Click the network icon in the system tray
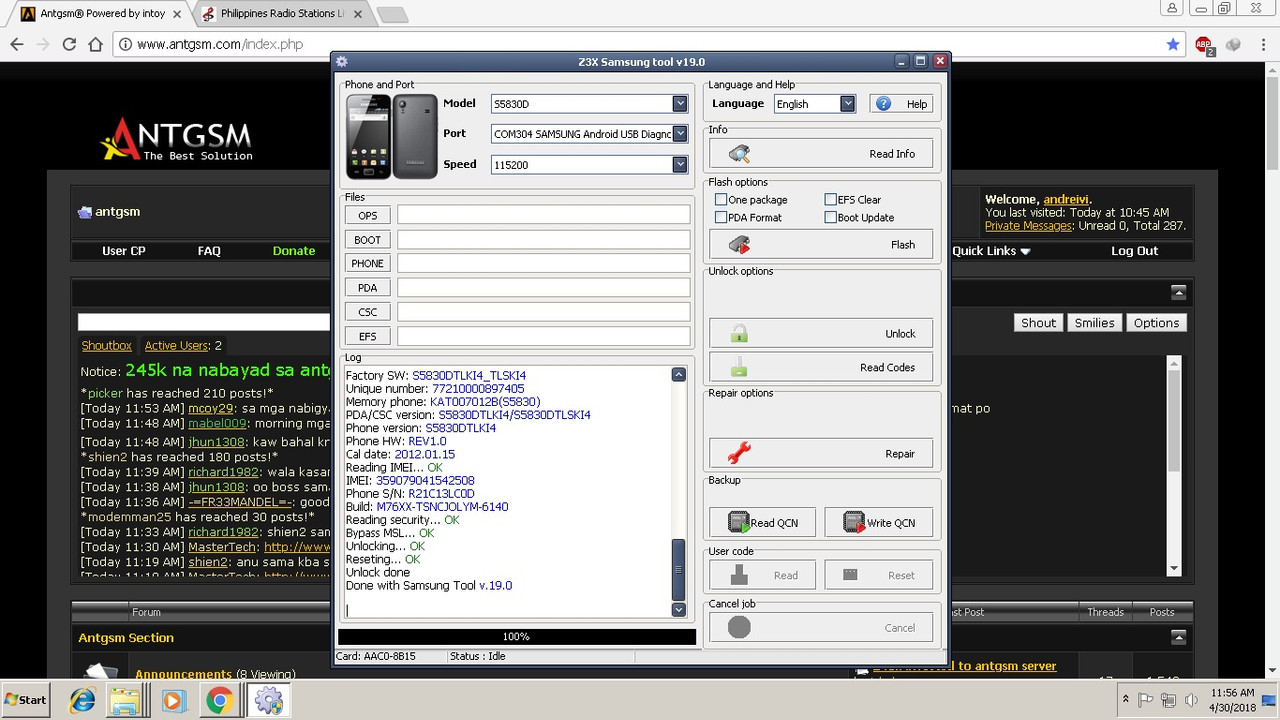Image resolution: width=1280 pixels, height=720 pixels. 1169,700
